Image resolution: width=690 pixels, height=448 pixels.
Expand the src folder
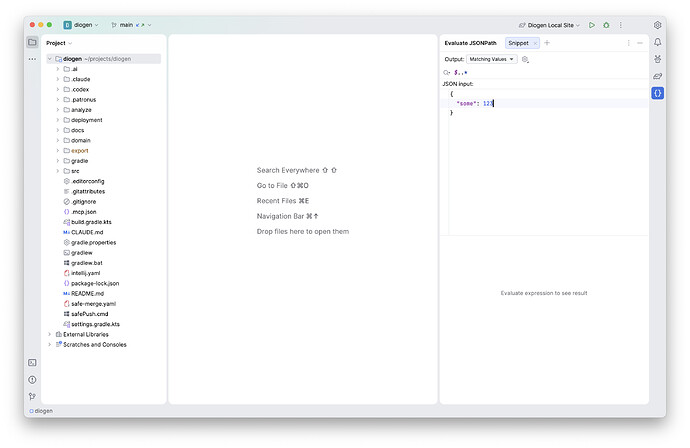point(58,171)
